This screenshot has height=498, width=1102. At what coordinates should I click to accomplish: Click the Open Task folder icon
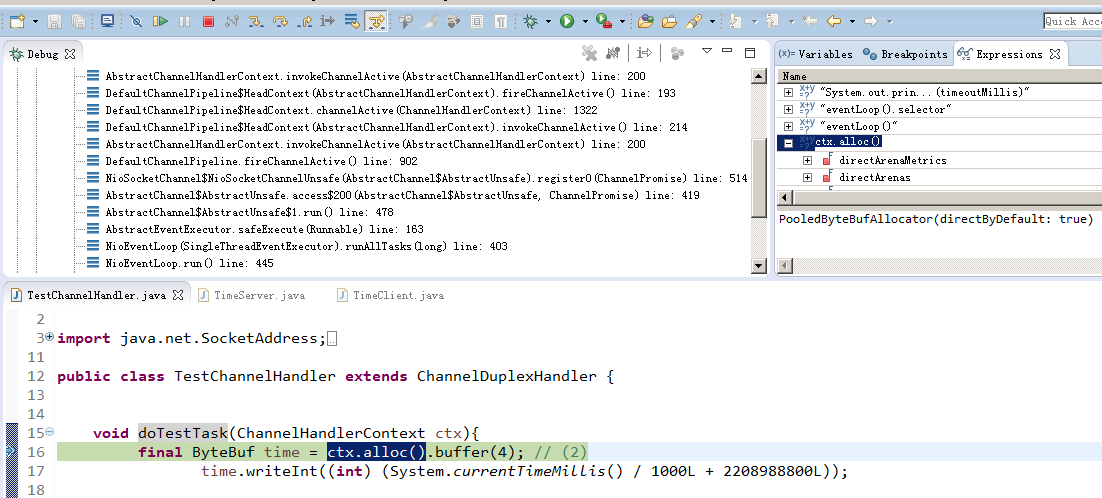coord(669,22)
